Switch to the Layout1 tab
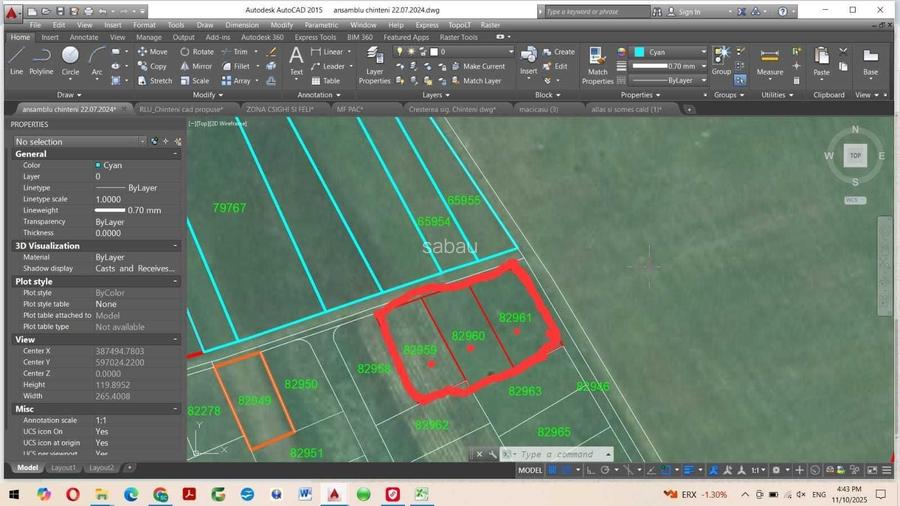This screenshot has height=506, width=900. click(x=64, y=467)
